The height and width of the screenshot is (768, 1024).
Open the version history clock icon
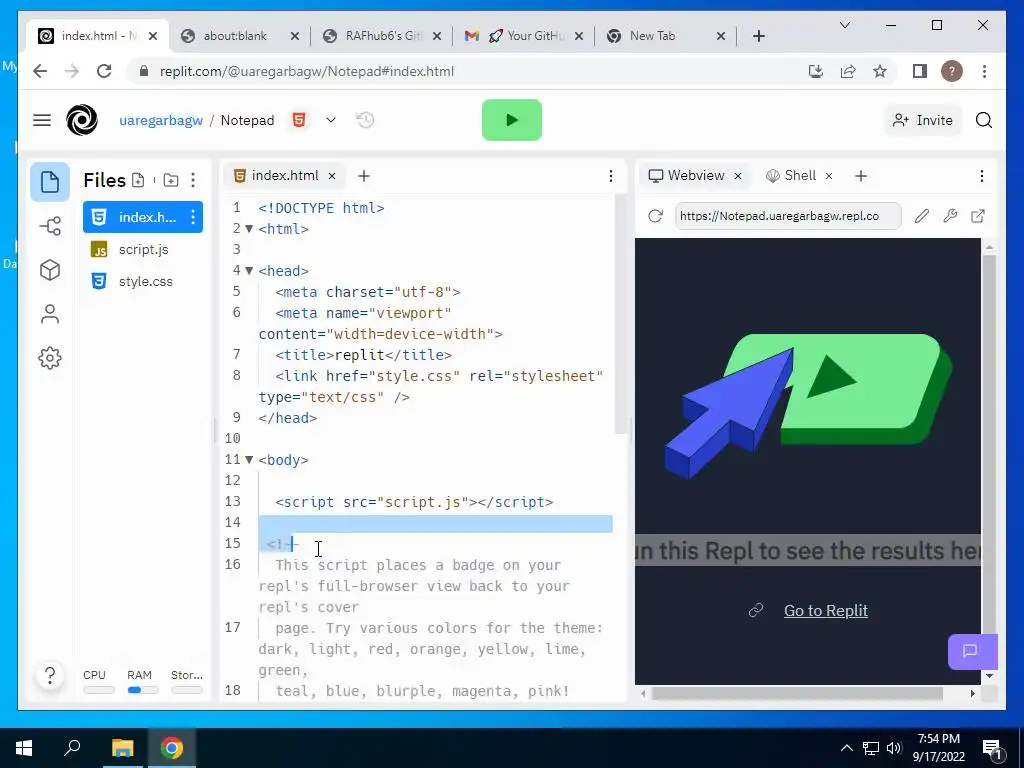[x=365, y=120]
